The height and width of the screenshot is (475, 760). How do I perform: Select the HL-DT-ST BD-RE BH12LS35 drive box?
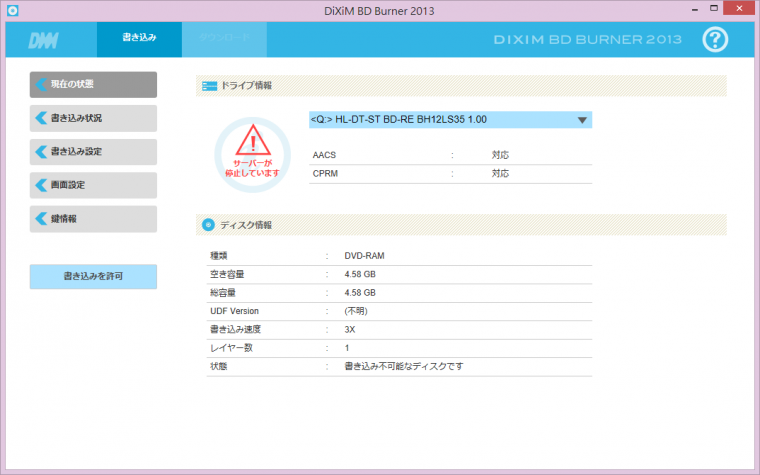[x=450, y=120]
